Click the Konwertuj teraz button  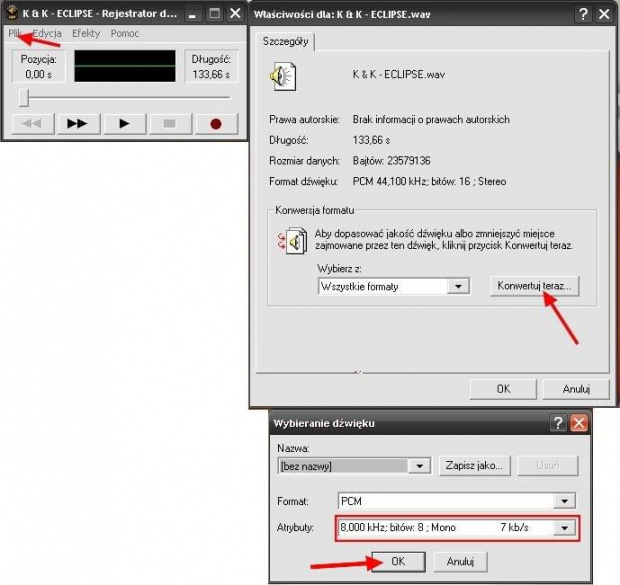pos(534,286)
